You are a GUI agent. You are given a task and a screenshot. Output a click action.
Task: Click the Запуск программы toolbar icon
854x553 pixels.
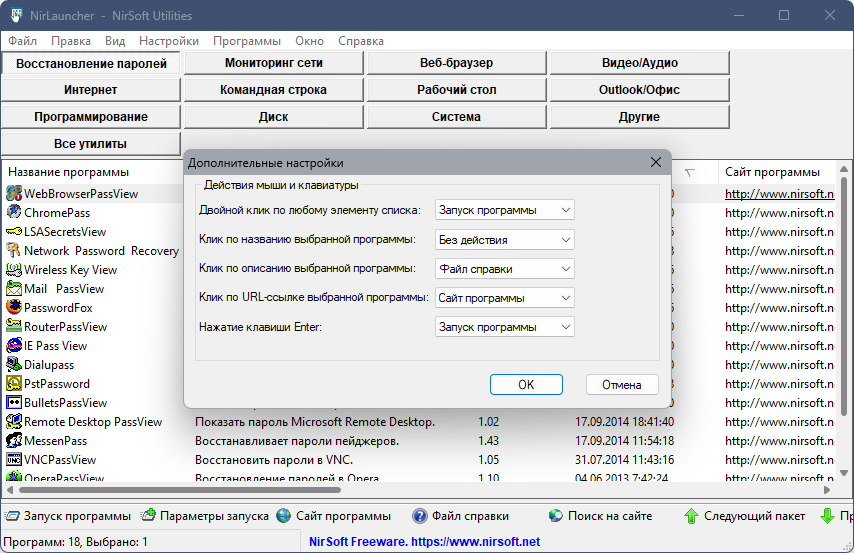pyautogui.click(x=12, y=516)
